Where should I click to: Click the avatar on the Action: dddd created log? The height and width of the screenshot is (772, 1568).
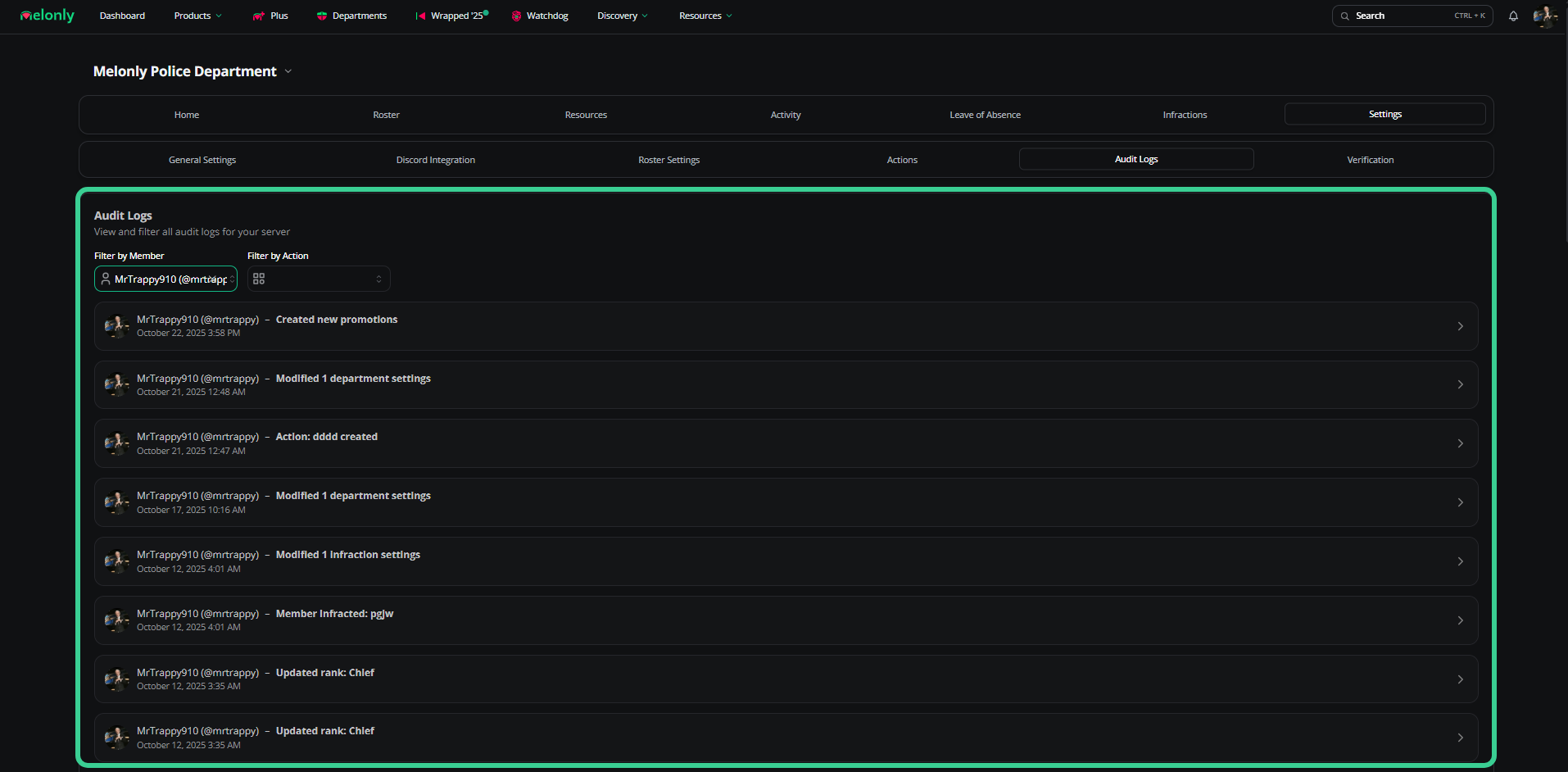click(116, 443)
